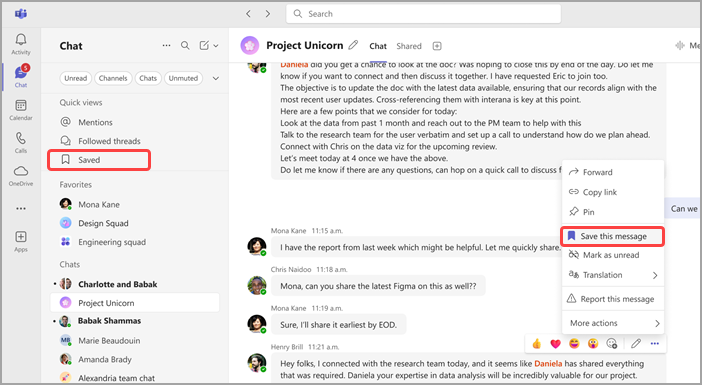React with red heart emoji

[x=556, y=344]
